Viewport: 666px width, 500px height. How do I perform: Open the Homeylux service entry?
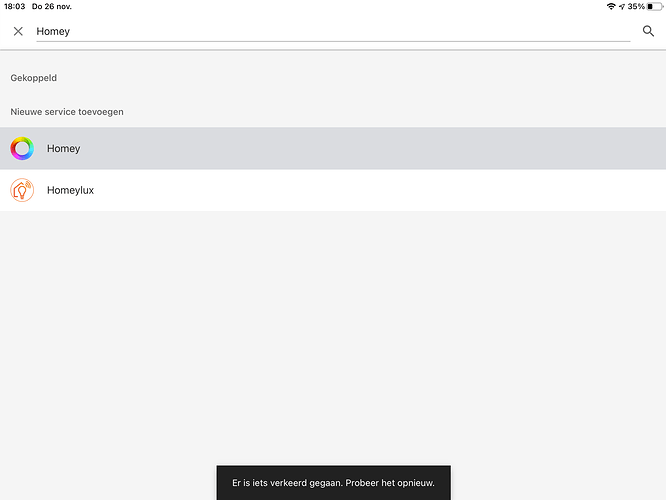[333, 190]
